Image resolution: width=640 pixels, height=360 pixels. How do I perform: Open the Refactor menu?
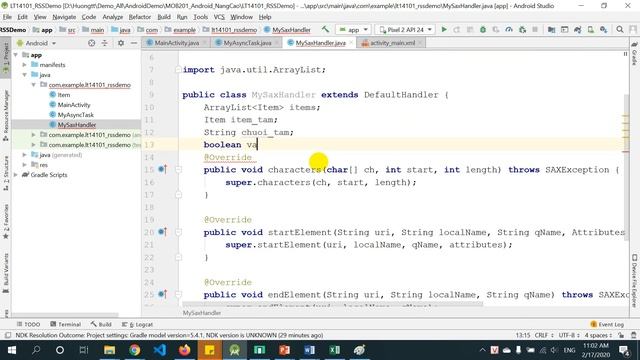click(x=140, y=17)
